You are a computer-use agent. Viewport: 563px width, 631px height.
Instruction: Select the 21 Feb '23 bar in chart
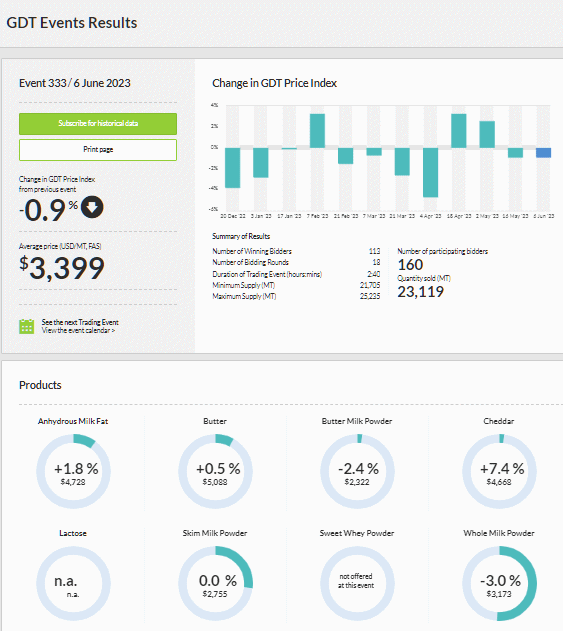tap(346, 156)
